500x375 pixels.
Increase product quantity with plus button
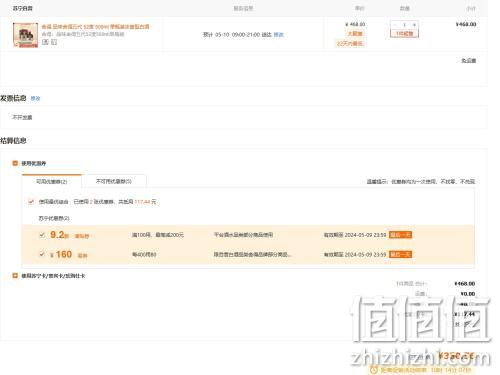pos(414,25)
